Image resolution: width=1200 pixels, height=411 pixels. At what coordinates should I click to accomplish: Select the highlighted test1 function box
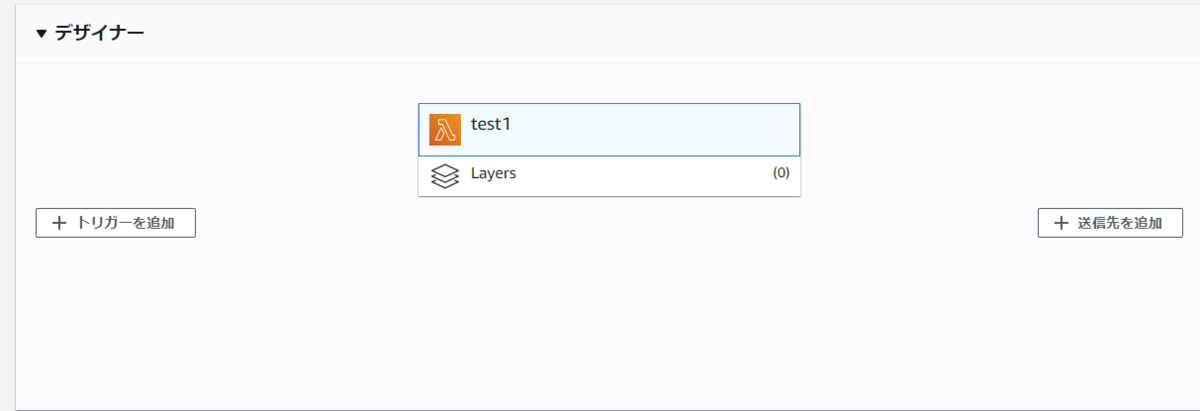[x=609, y=130]
